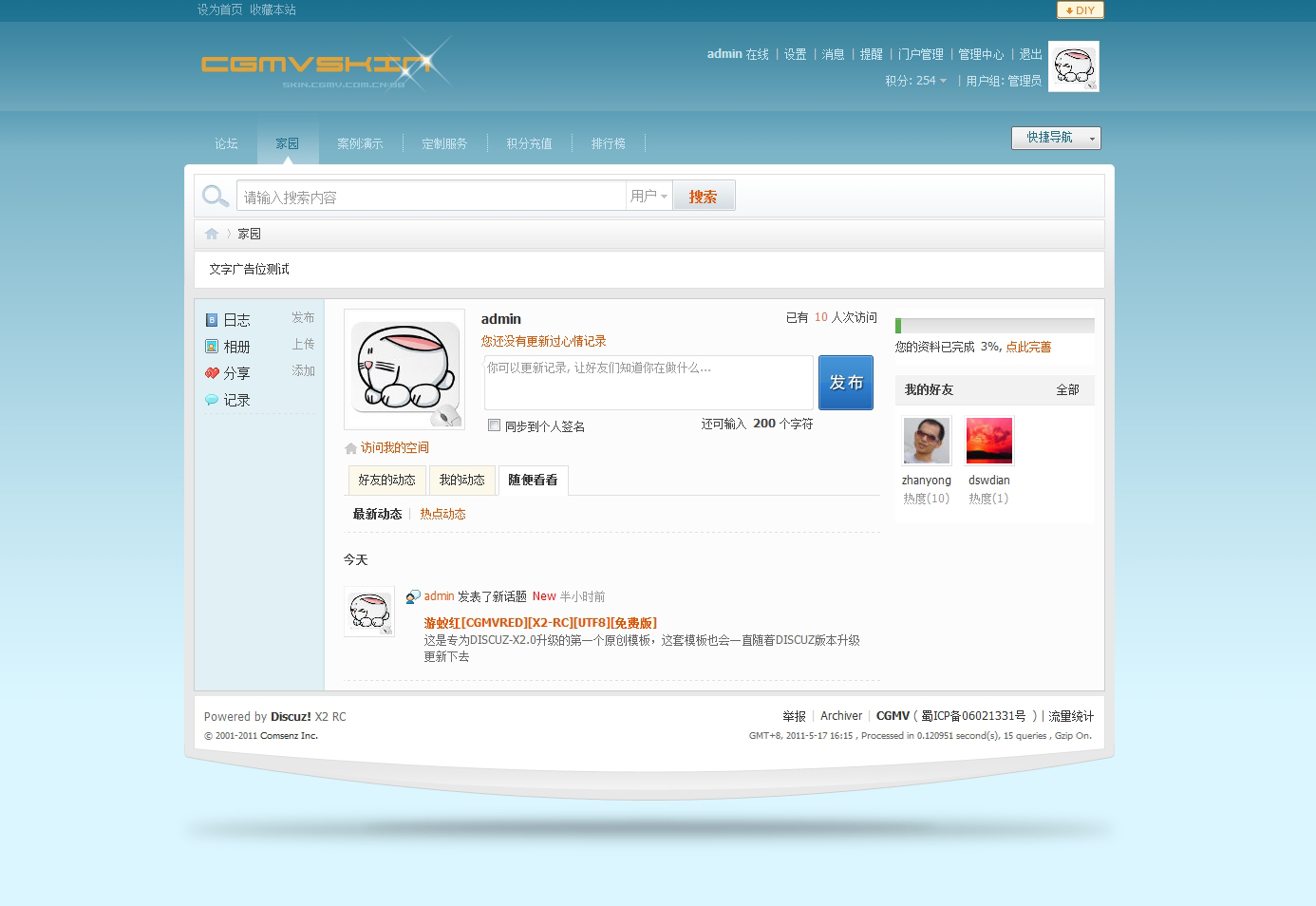This screenshot has height=906, width=1316.
Task: Open the 积分充值 nav tab
Action: tap(529, 143)
